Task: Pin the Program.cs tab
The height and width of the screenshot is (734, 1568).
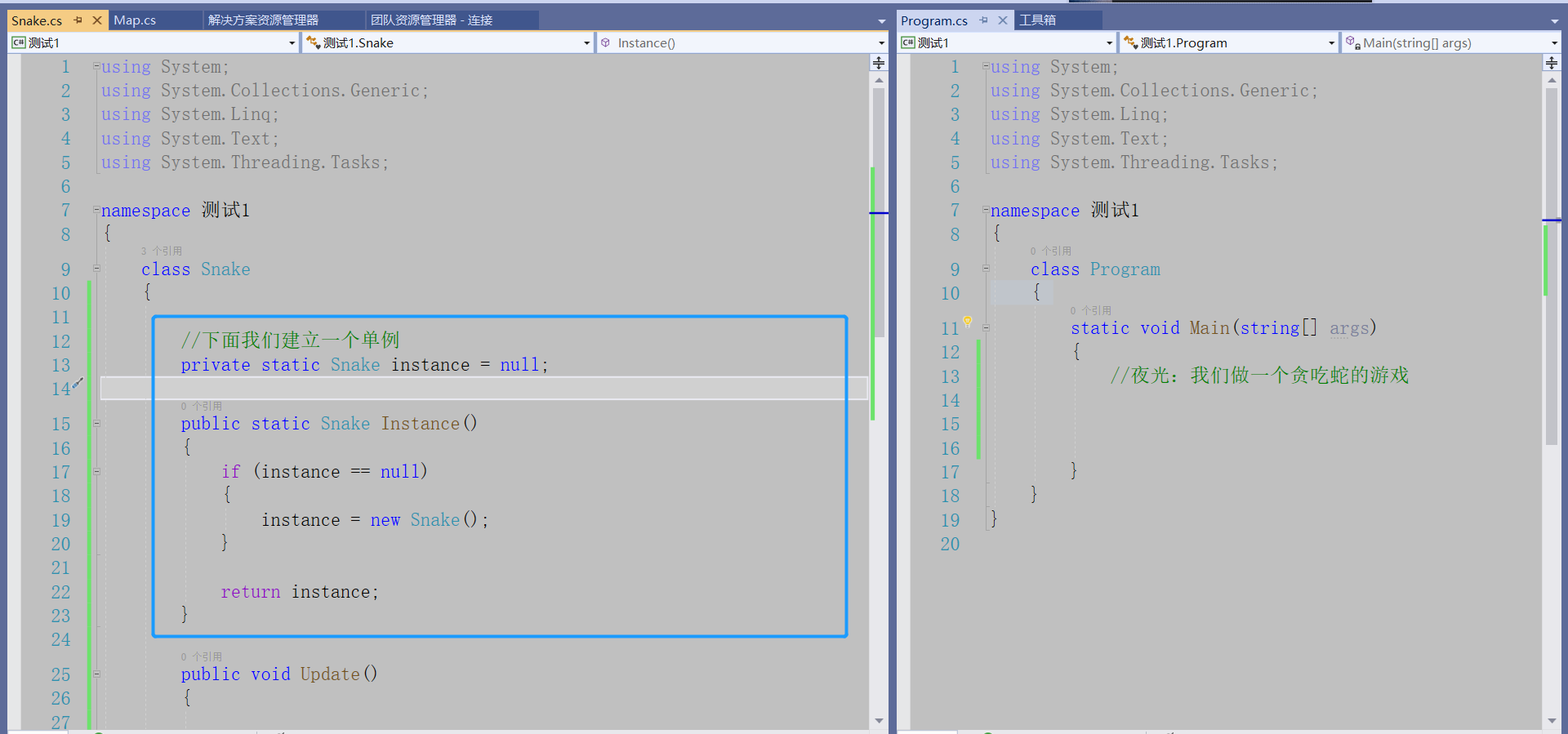Action: click(x=984, y=20)
